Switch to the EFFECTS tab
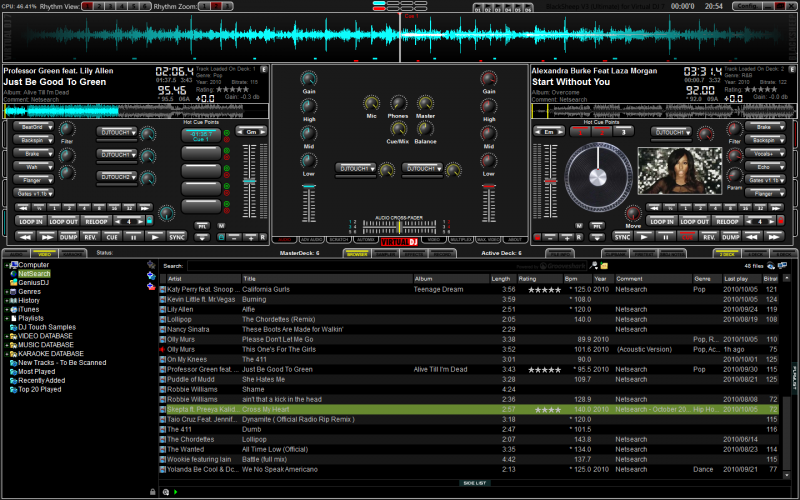This screenshot has height=500, width=800. pyautogui.click(x=414, y=254)
